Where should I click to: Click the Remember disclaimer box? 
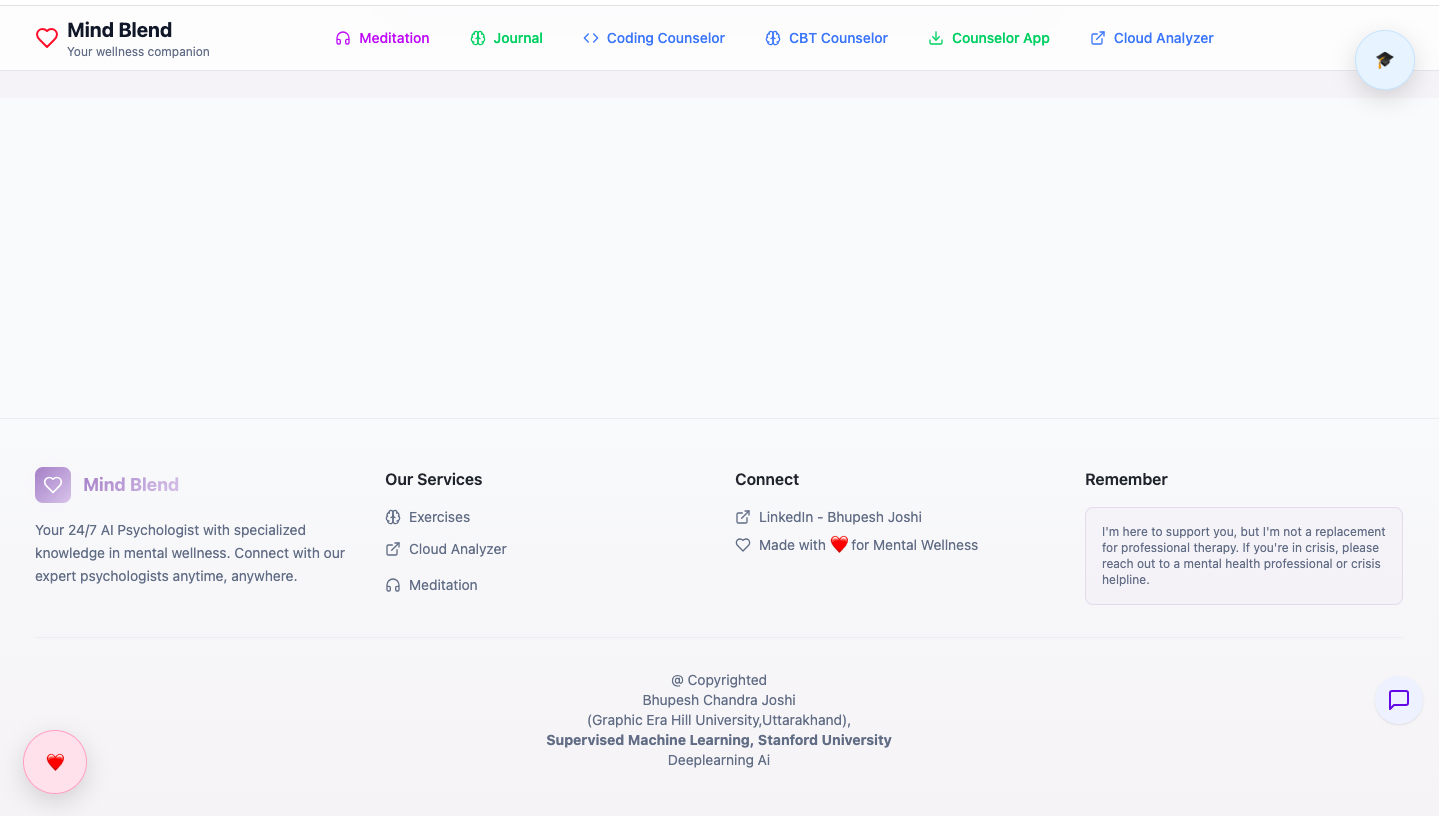click(1244, 556)
